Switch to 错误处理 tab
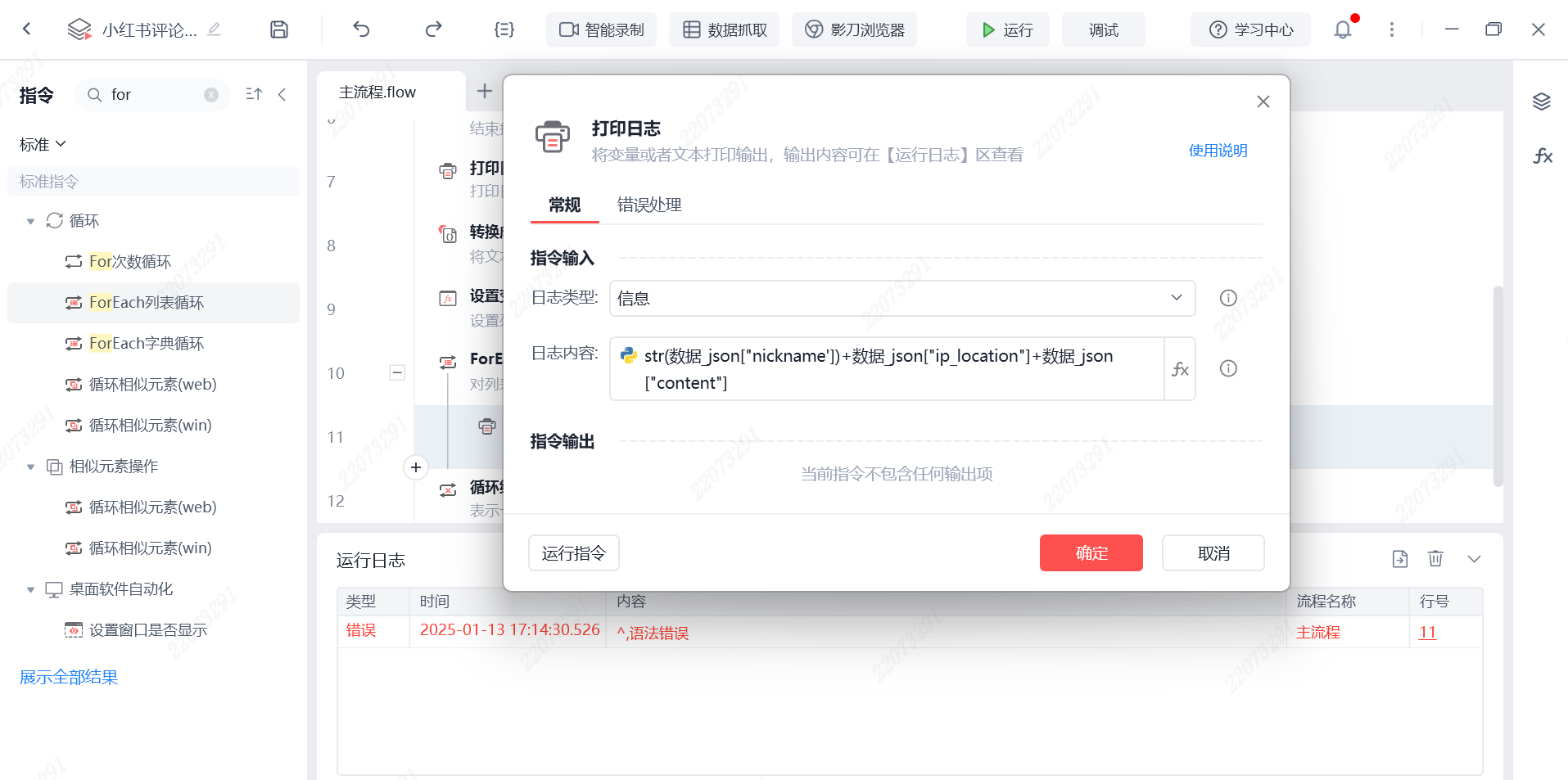Screen dimensions: 1568x780 pyautogui.click(x=649, y=205)
